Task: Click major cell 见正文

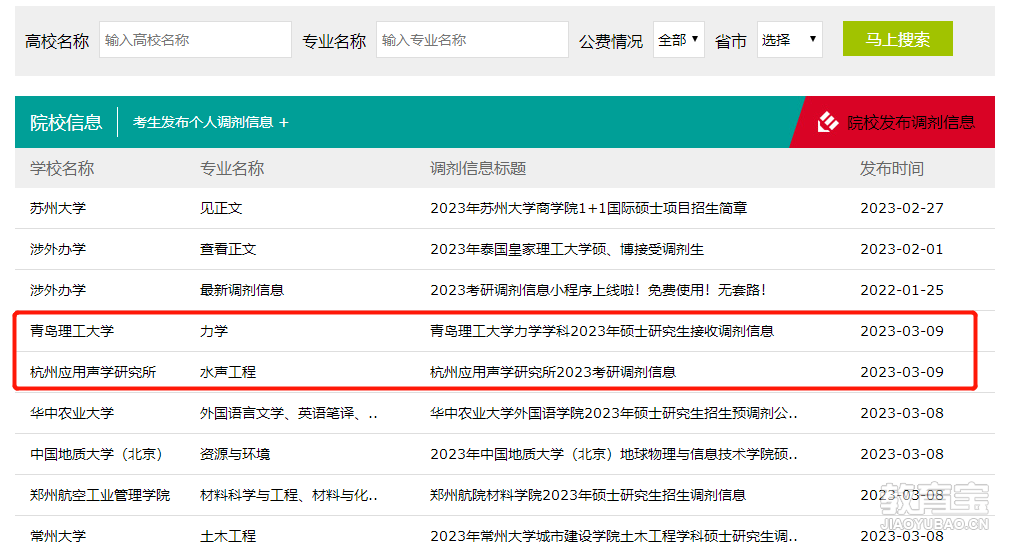Action: [221, 209]
